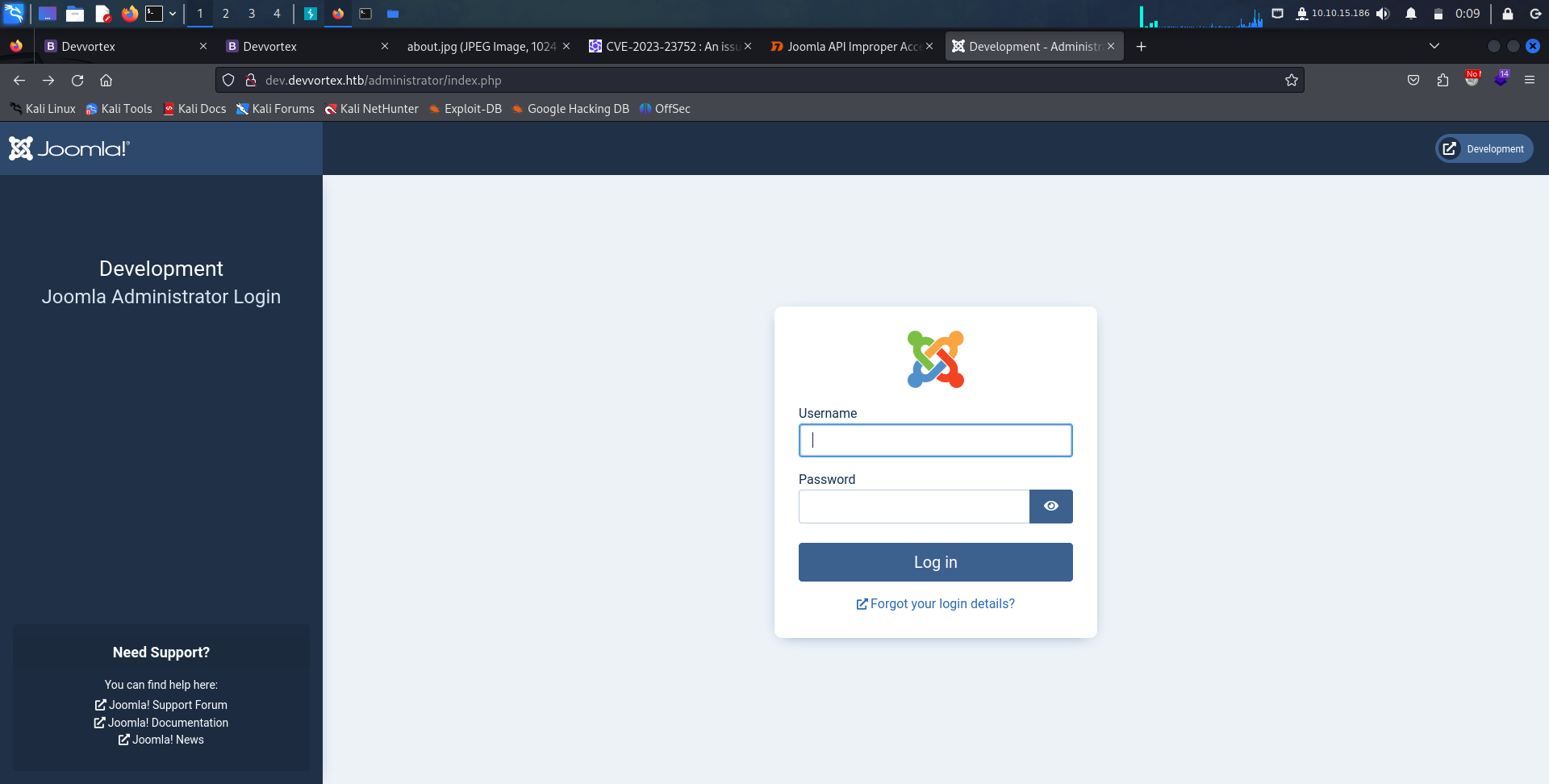
Task: Open the notifications bell in the system tray
Action: 1409,13
